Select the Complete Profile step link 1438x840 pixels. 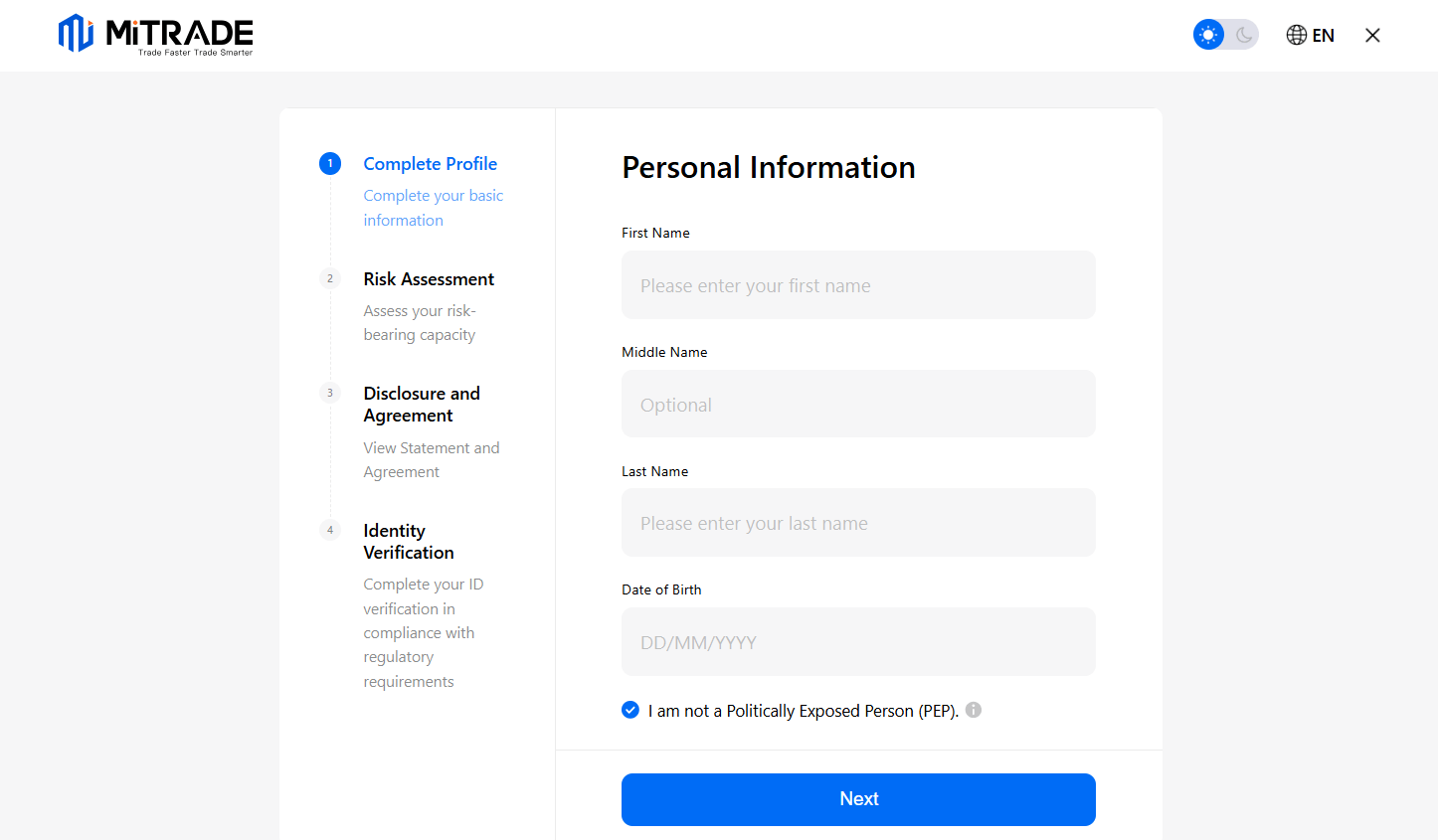[x=430, y=163]
